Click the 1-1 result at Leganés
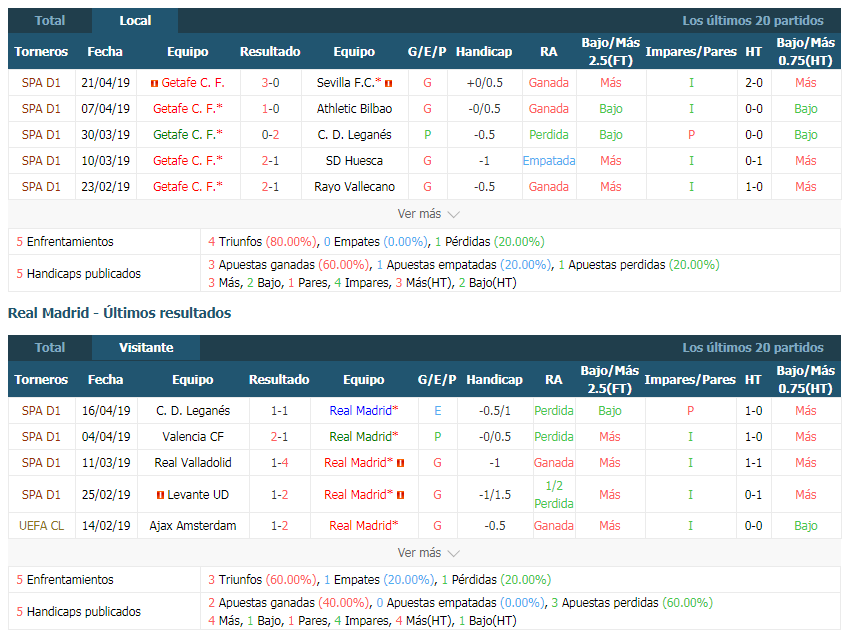Screen dimensions: 847x634 [279, 410]
